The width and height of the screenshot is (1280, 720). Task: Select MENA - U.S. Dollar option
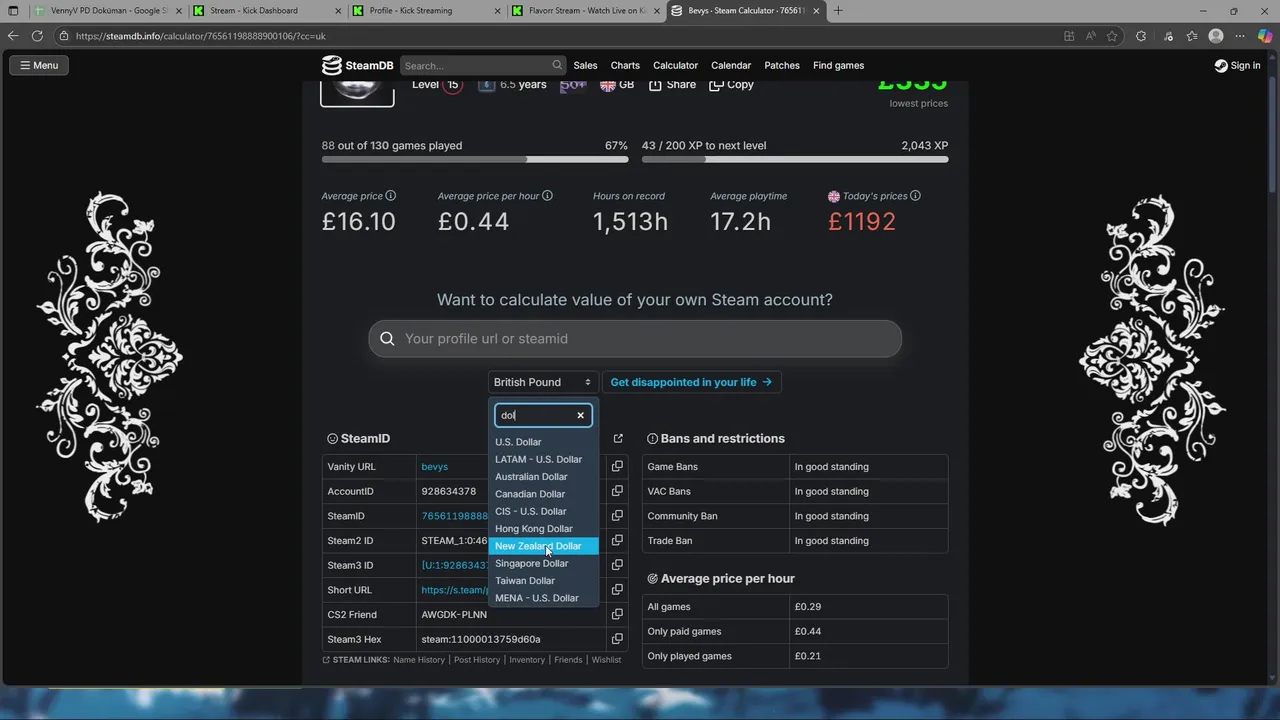[543, 598]
